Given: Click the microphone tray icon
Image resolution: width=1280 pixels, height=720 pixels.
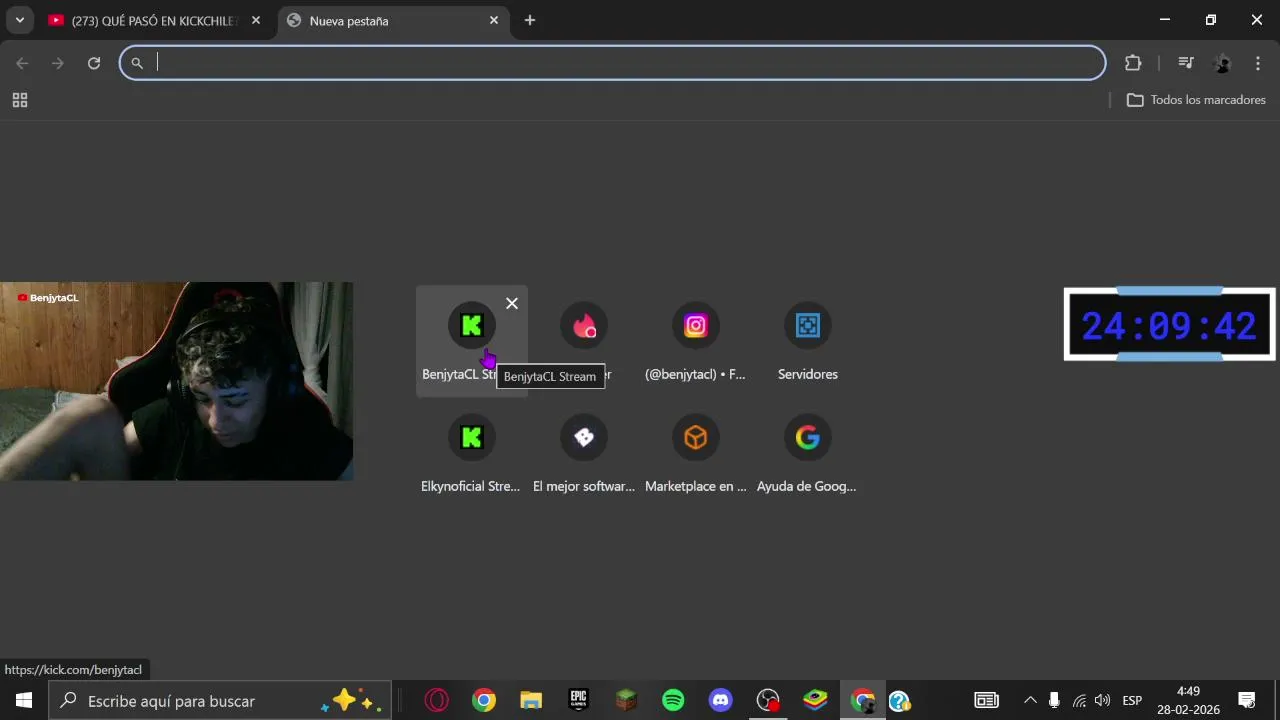Looking at the screenshot, I should (x=1054, y=700).
